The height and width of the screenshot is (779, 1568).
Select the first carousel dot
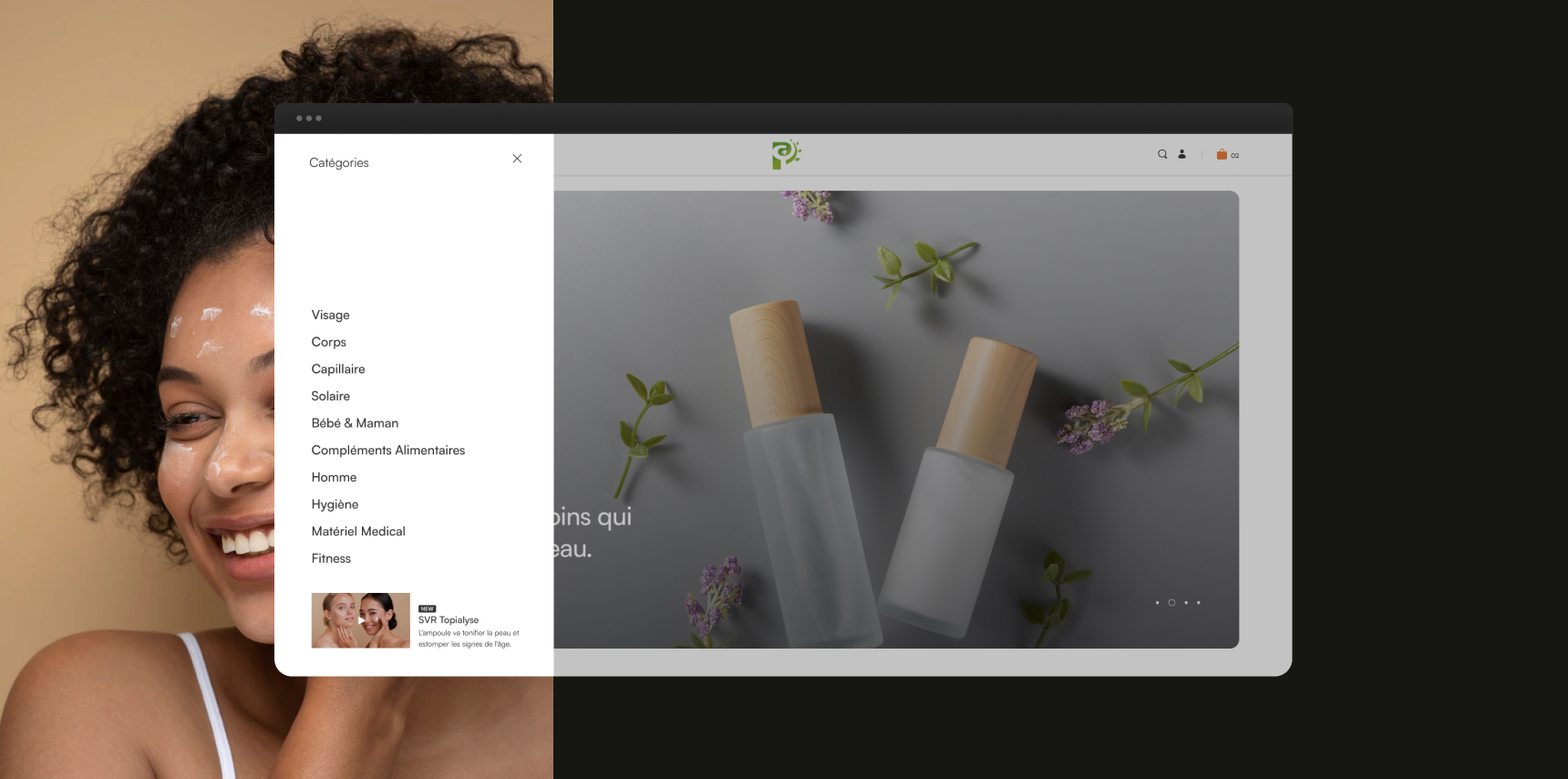[x=1158, y=603]
